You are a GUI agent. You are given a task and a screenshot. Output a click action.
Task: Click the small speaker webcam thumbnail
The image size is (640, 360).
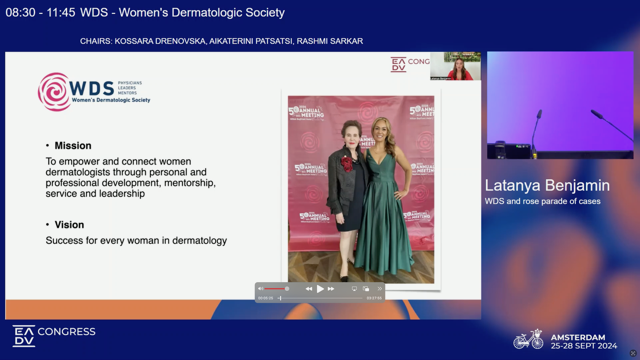455,66
